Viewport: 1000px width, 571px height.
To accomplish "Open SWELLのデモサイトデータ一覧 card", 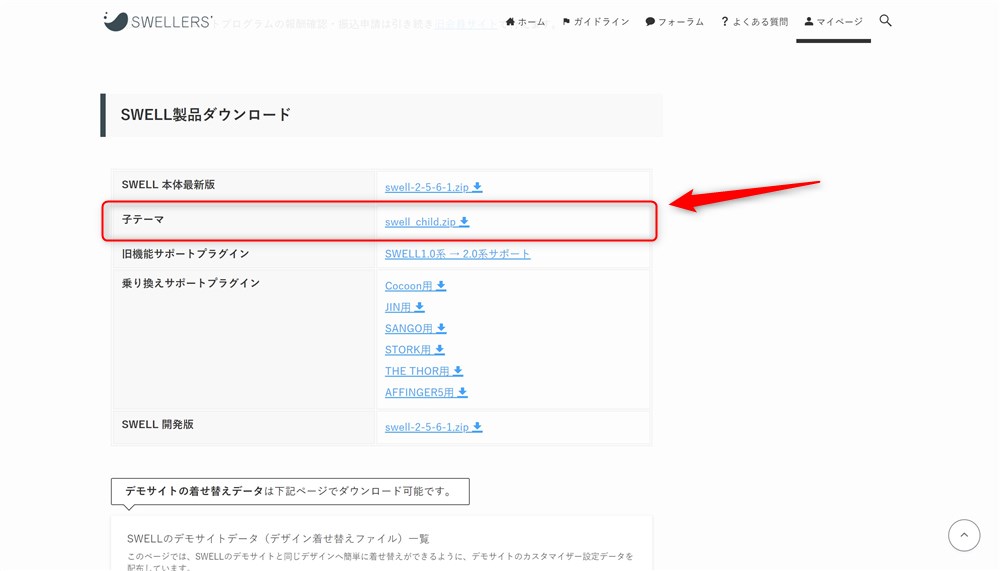I will (x=381, y=544).
